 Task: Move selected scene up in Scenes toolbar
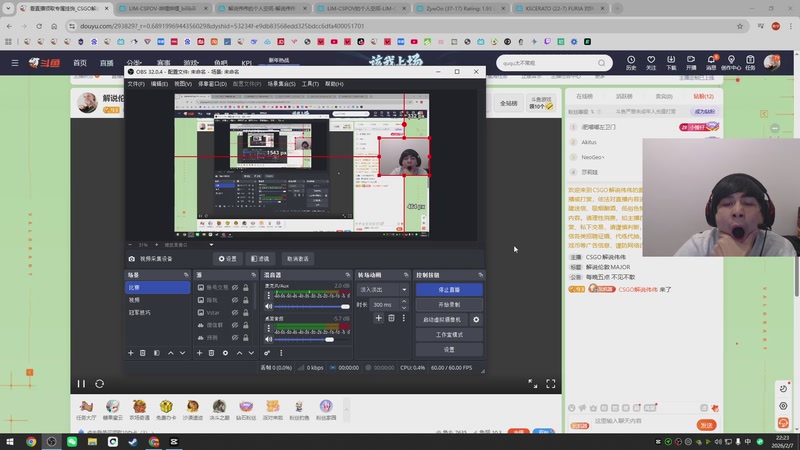coord(170,353)
